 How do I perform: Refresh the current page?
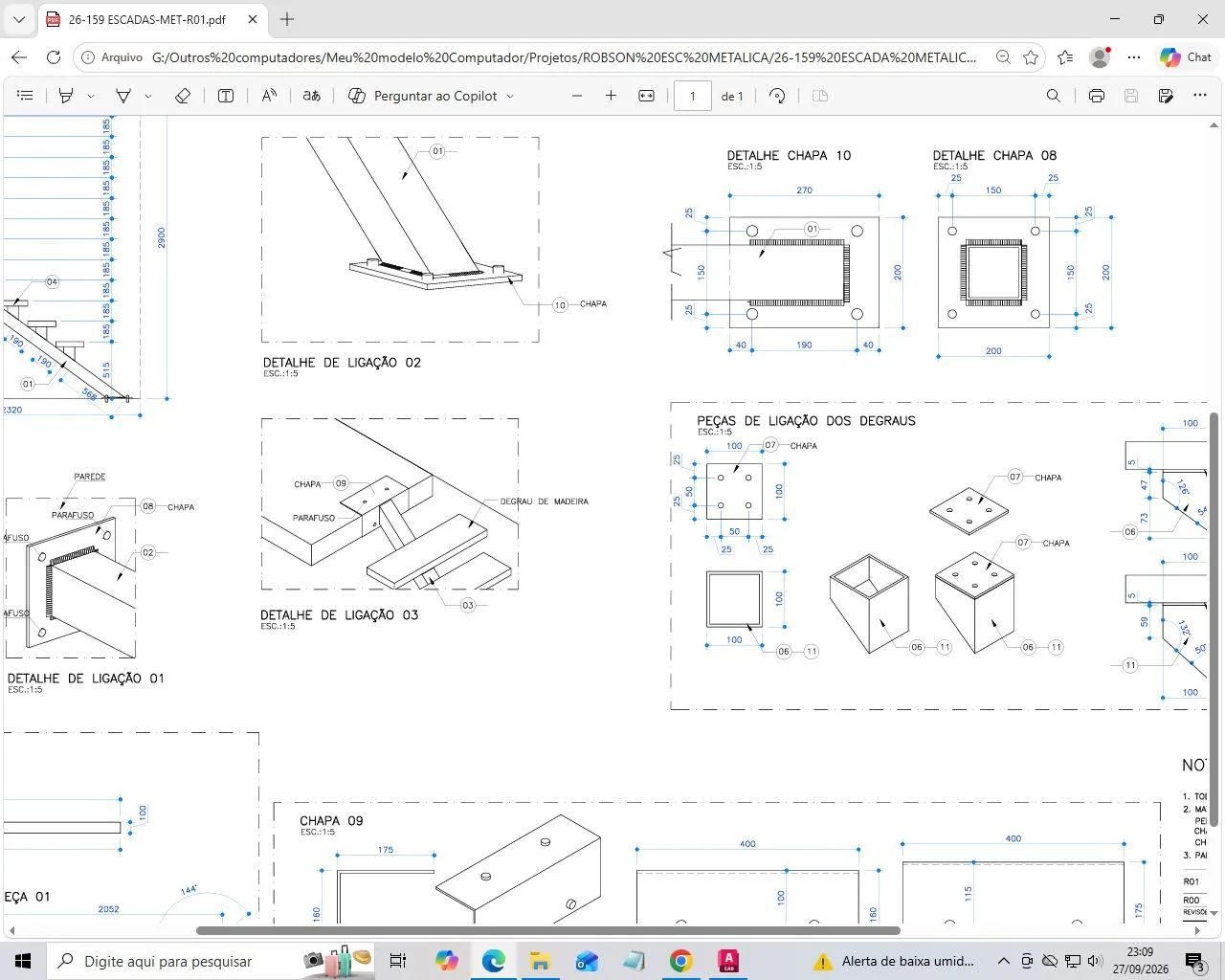pyautogui.click(x=54, y=57)
